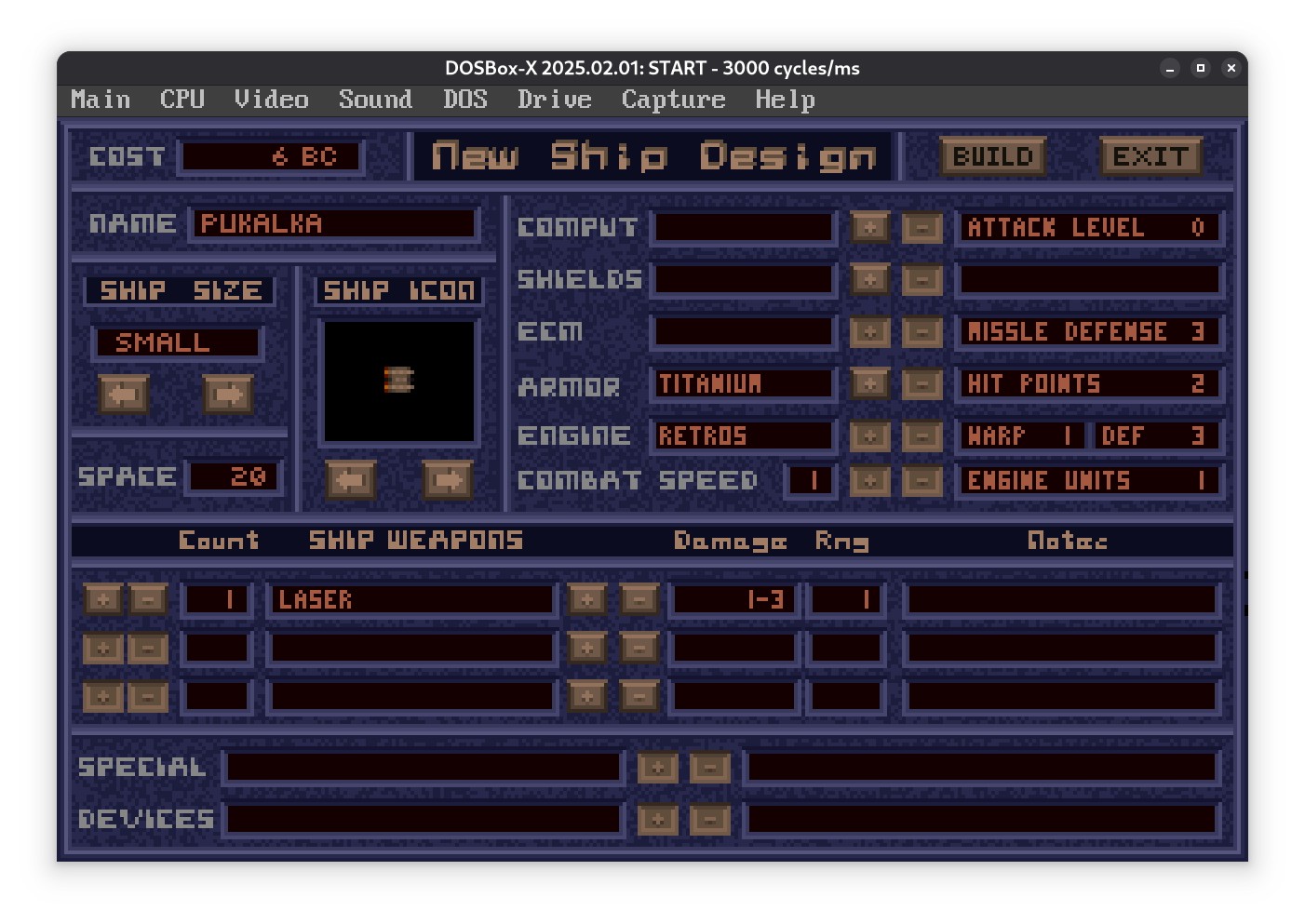Show next ship icon with right arrow
The width and height of the screenshot is (1305, 924).
pyautogui.click(x=448, y=480)
